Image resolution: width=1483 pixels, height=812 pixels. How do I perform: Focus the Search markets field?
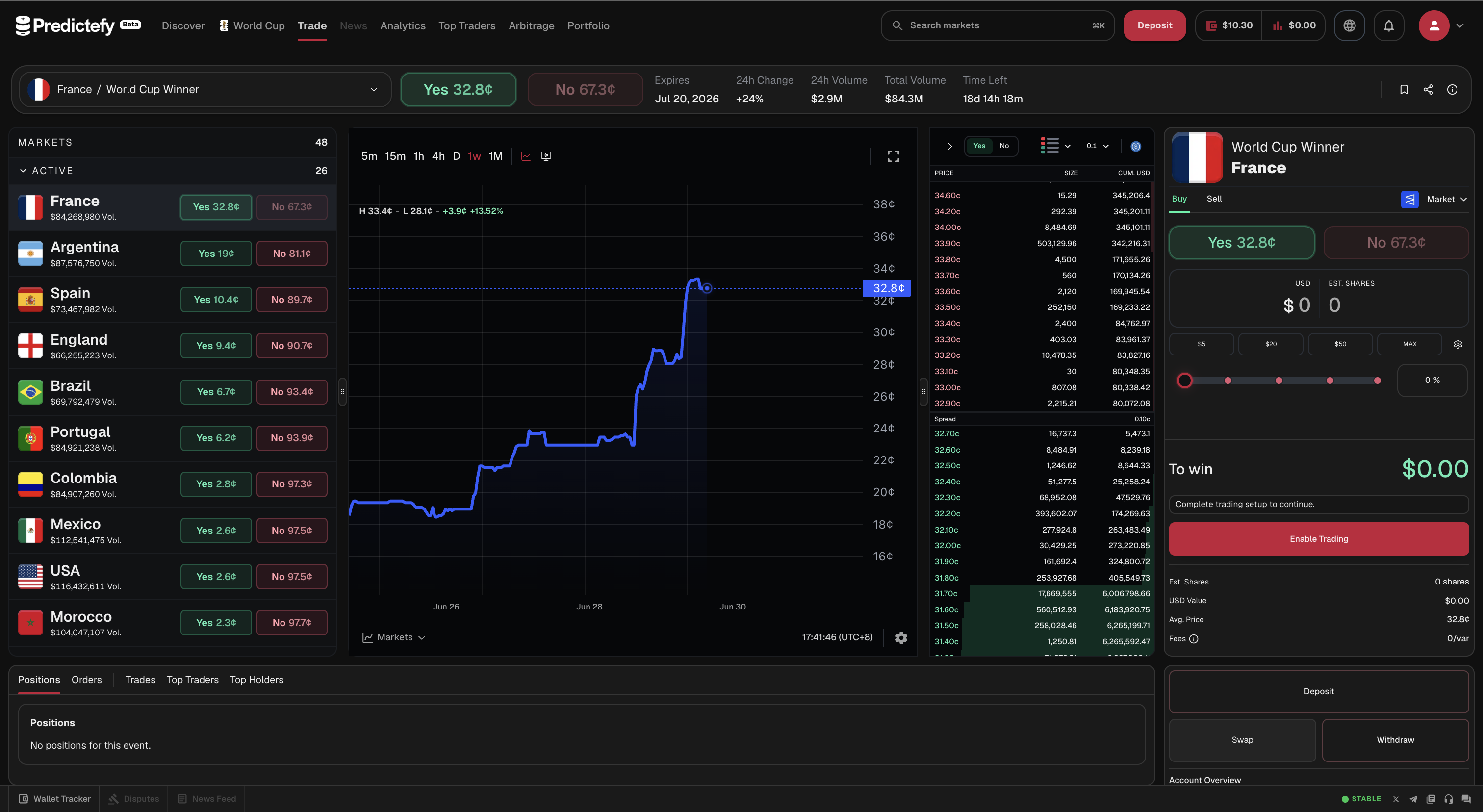(x=997, y=25)
